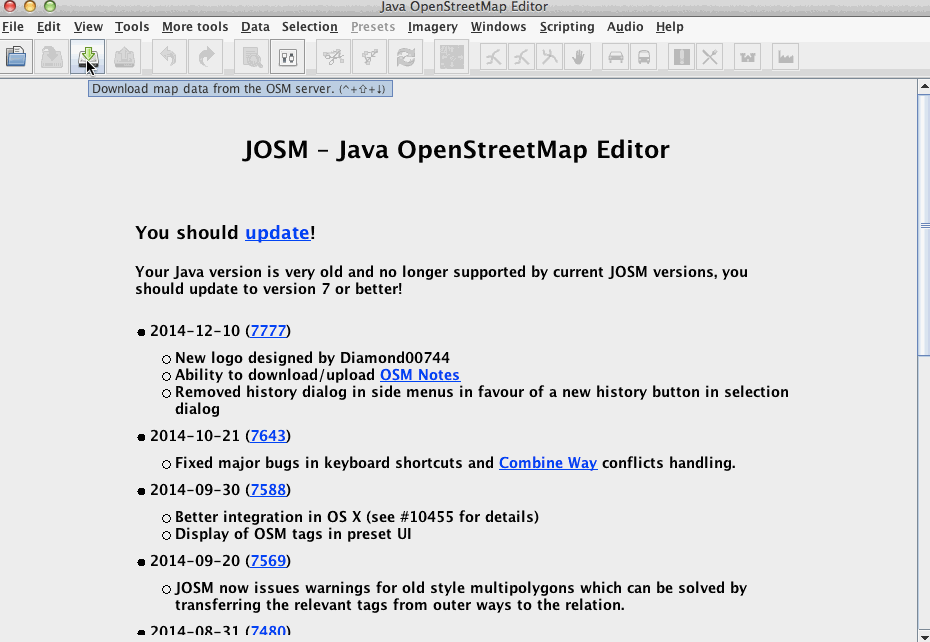Click the vertical scrollbar up arrow
The image size is (930, 642).
click(x=923, y=87)
